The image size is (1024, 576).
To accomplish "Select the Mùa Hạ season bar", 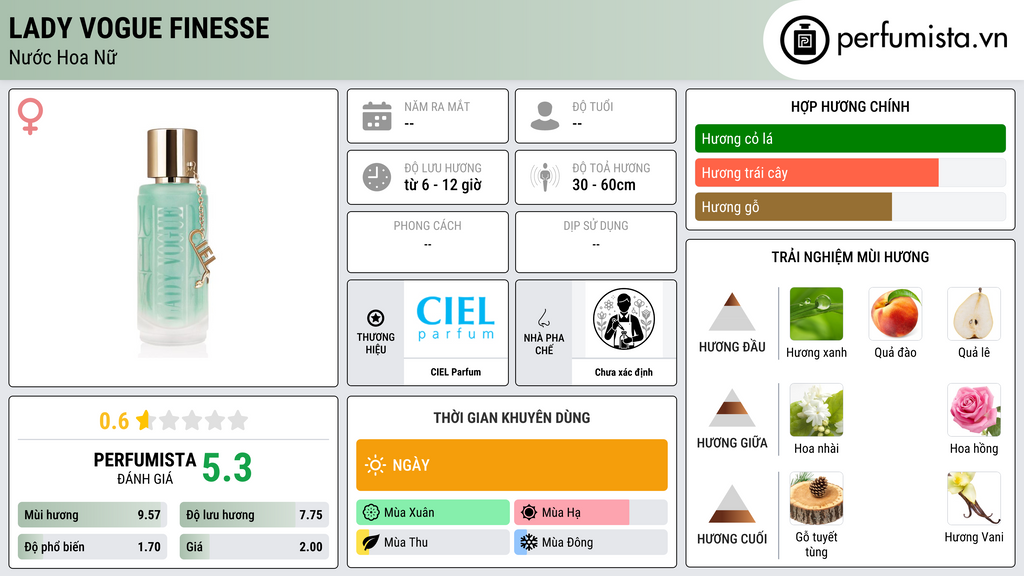I will 590,513.
